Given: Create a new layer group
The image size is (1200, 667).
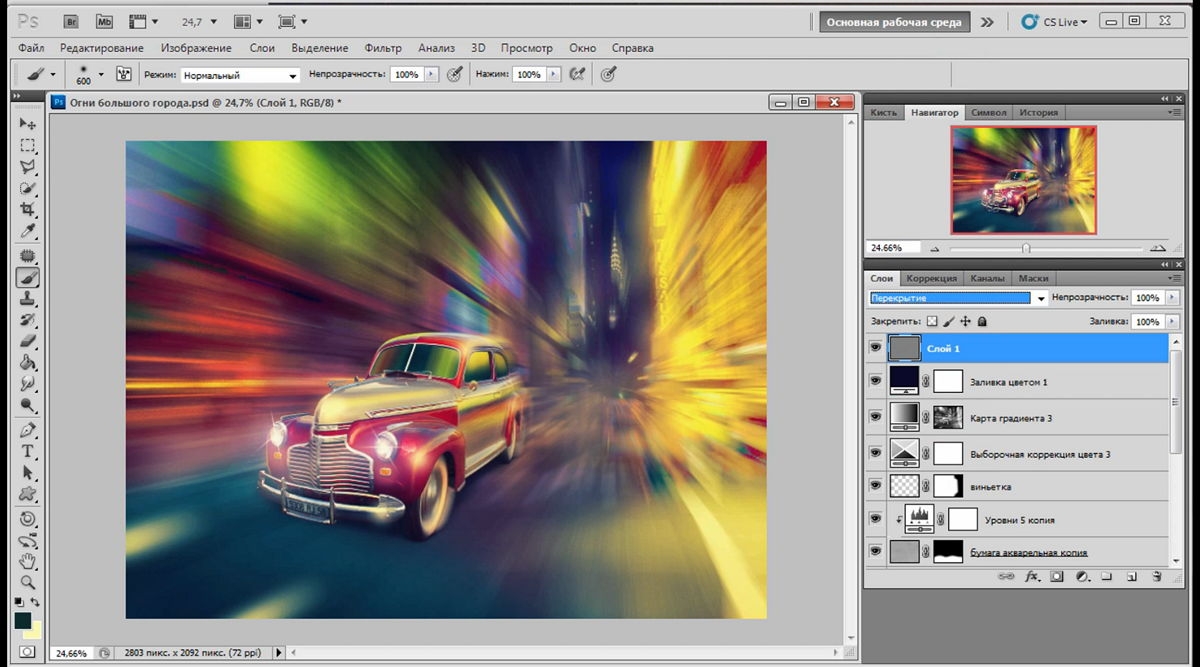Looking at the screenshot, I should 1107,577.
